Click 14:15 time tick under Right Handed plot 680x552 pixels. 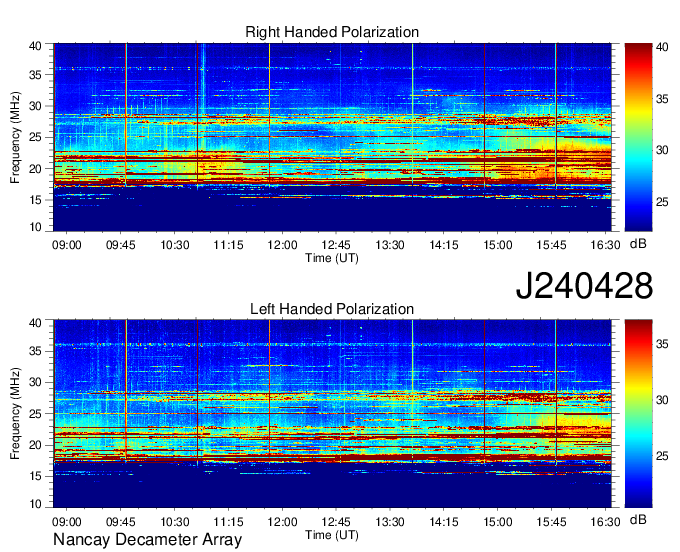(x=444, y=245)
